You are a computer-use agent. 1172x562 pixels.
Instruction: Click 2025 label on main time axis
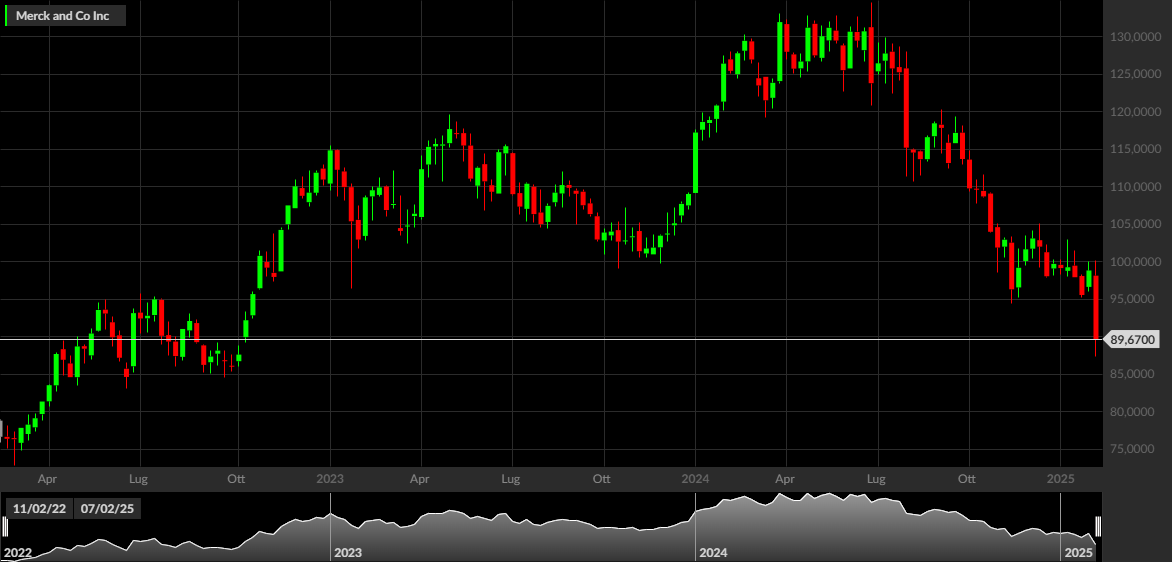1061,477
